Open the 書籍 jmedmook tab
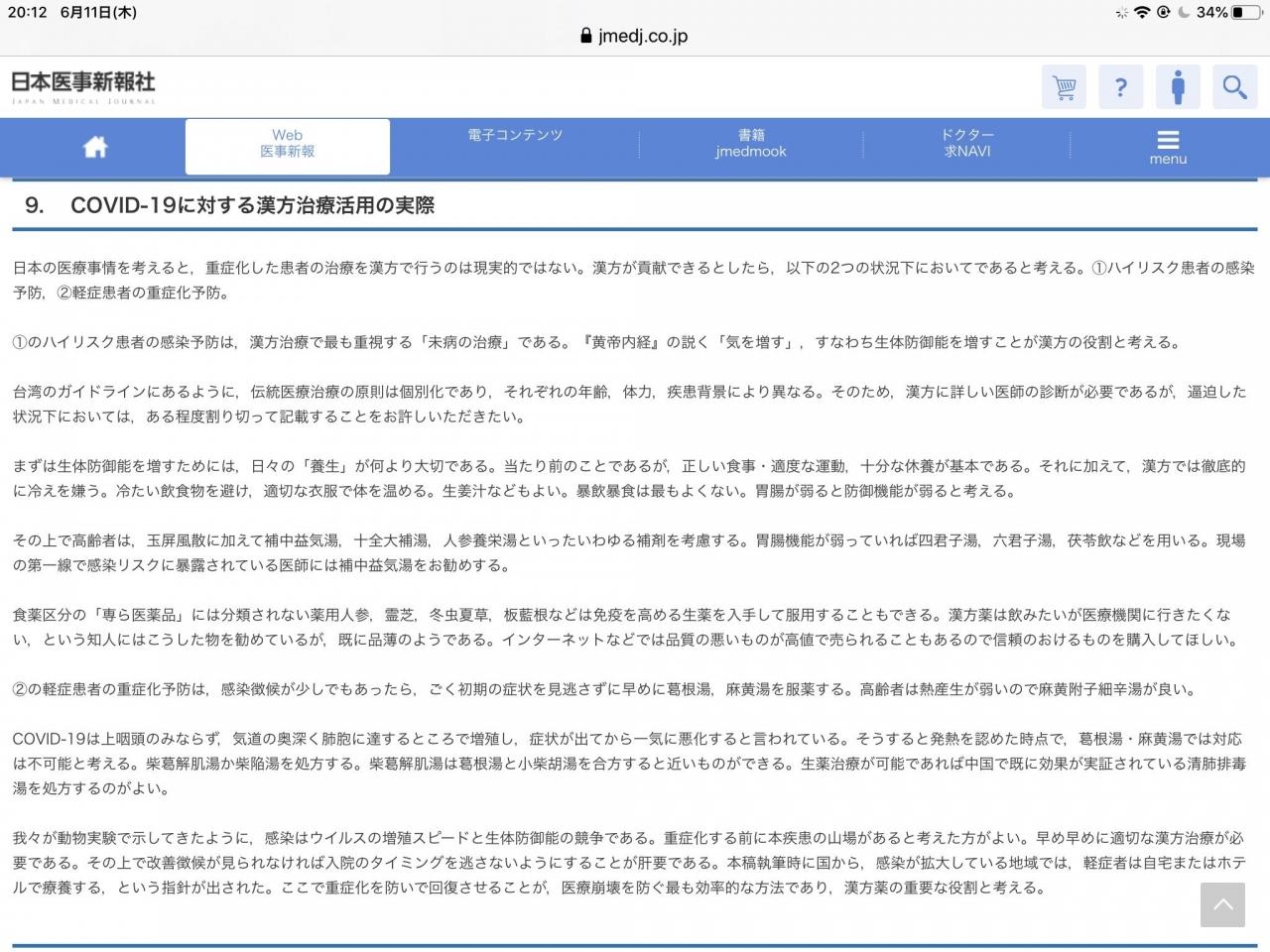 (751, 144)
